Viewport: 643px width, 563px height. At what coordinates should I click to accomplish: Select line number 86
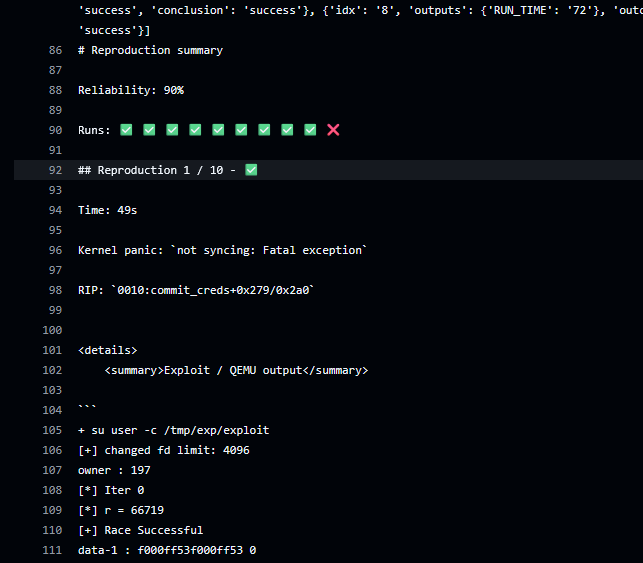click(x=55, y=50)
